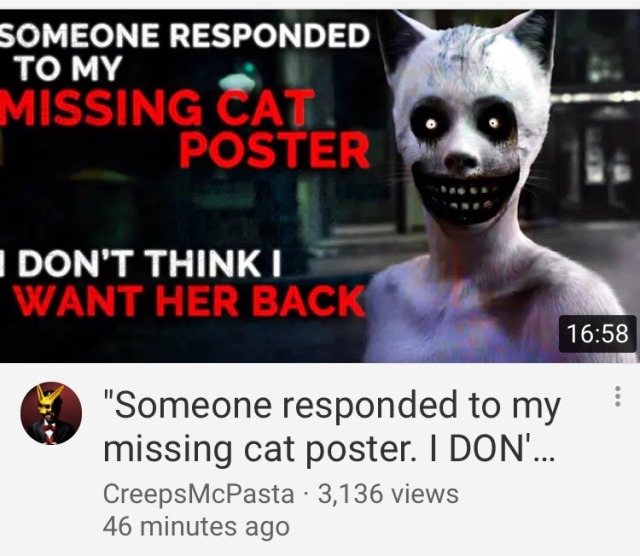Click "SOMEONE RESPONDED" white thumbnail text
The image size is (640, 556).
pyautogui.click(x=184, y=36)
